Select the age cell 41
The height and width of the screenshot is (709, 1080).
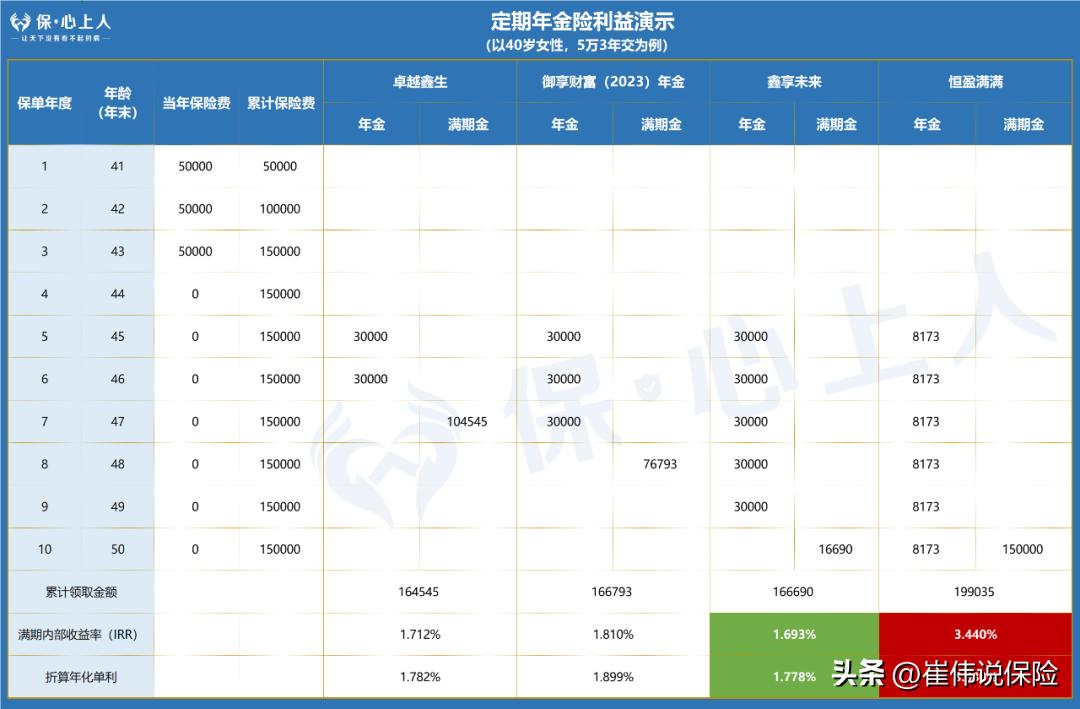coord(118,166)
